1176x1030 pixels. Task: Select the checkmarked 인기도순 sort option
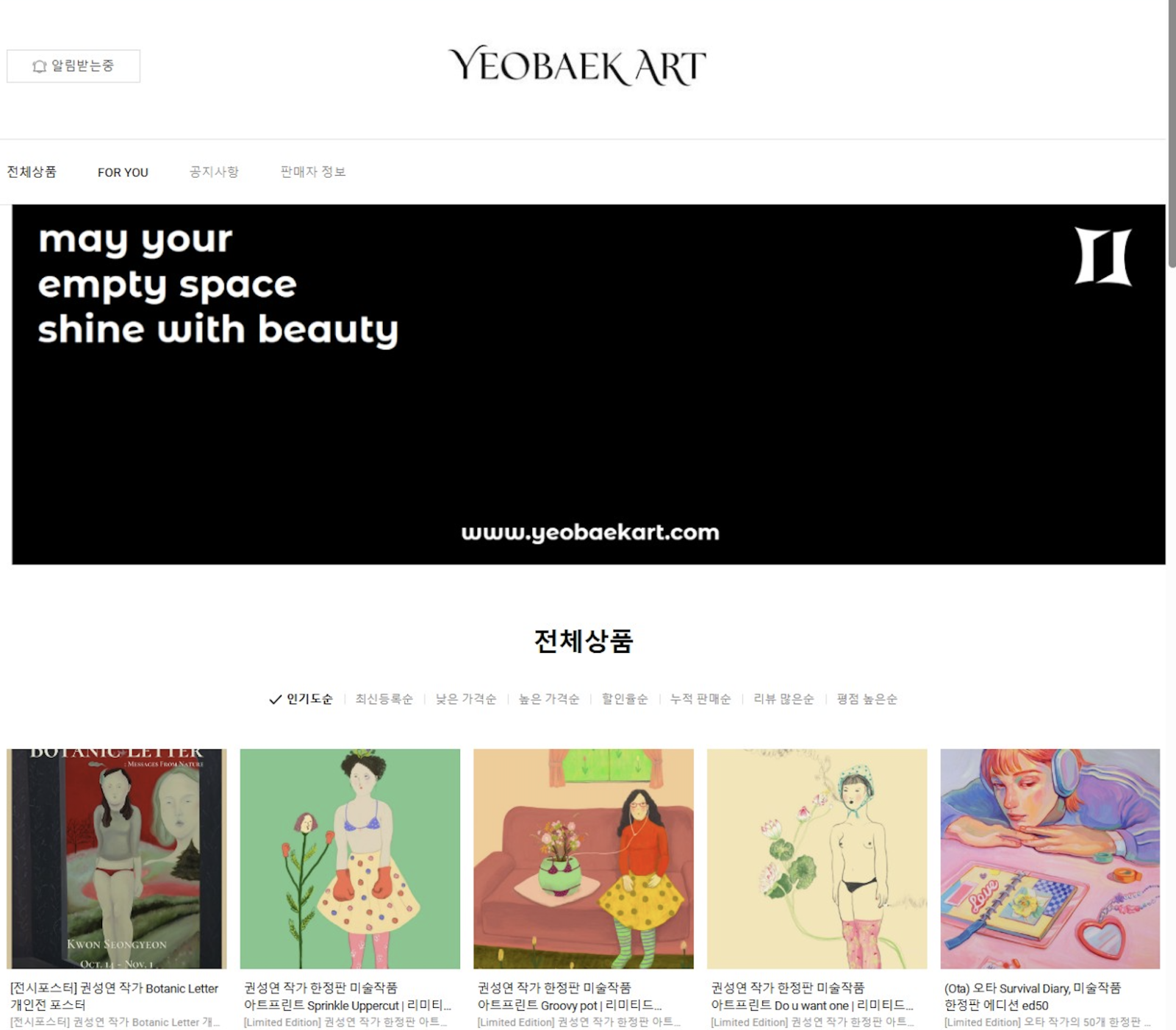[x=301, y=698]
